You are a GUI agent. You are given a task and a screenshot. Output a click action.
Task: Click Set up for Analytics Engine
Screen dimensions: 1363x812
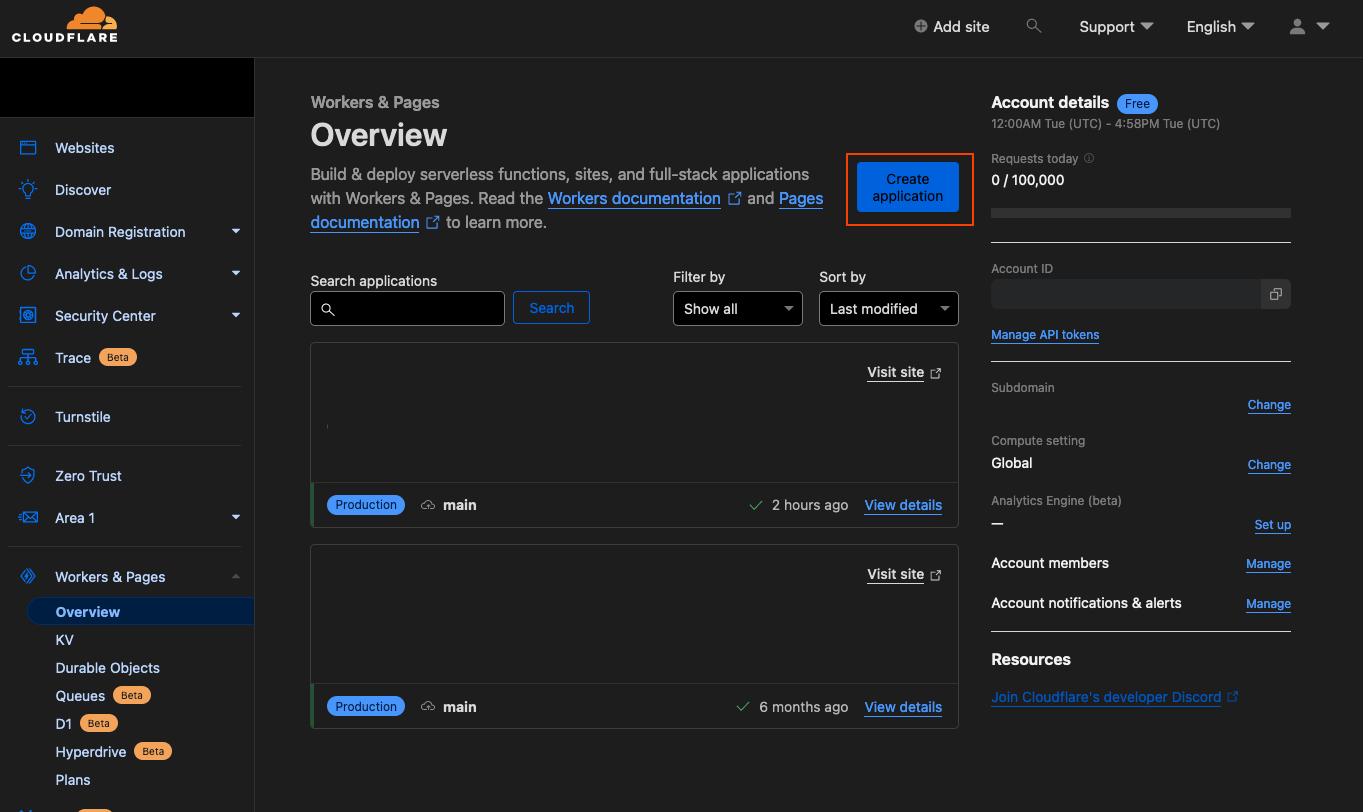pyautogui.click(x=1273, y=525)
